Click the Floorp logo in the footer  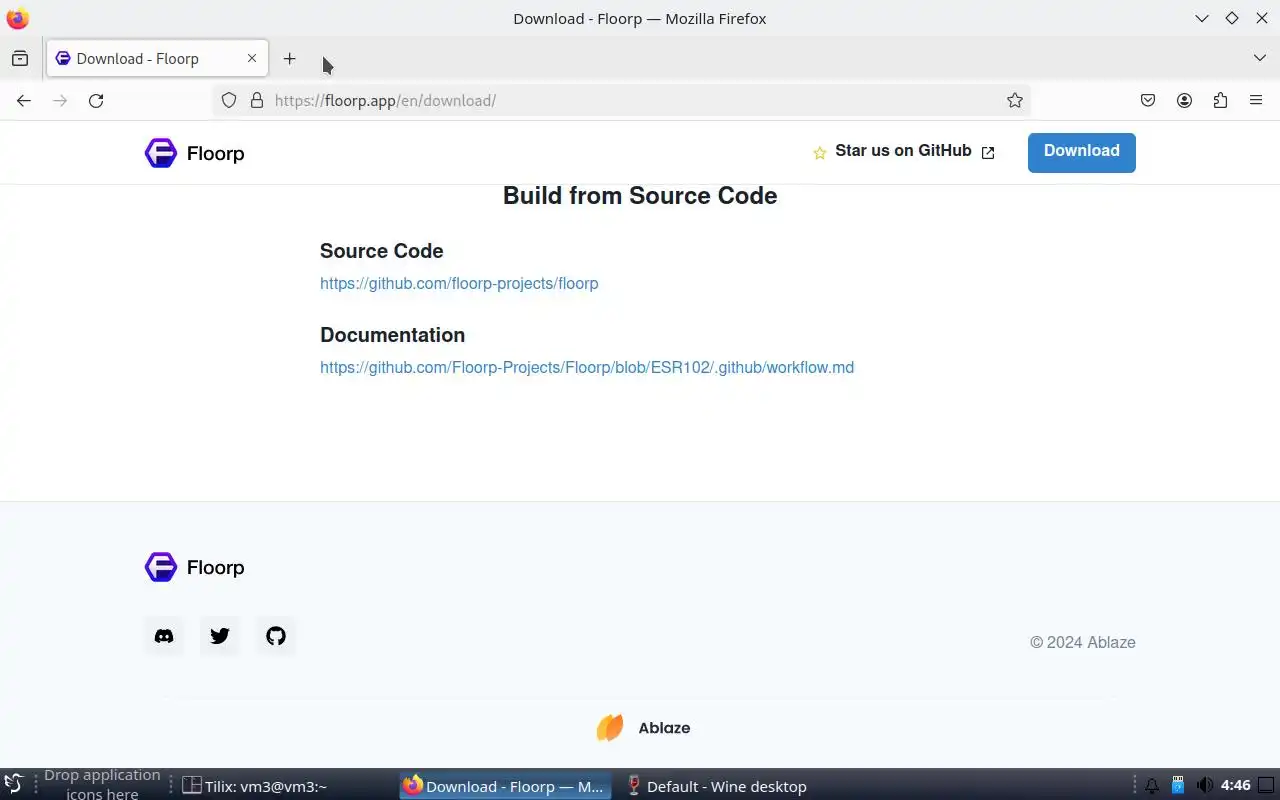click(195, 567)
